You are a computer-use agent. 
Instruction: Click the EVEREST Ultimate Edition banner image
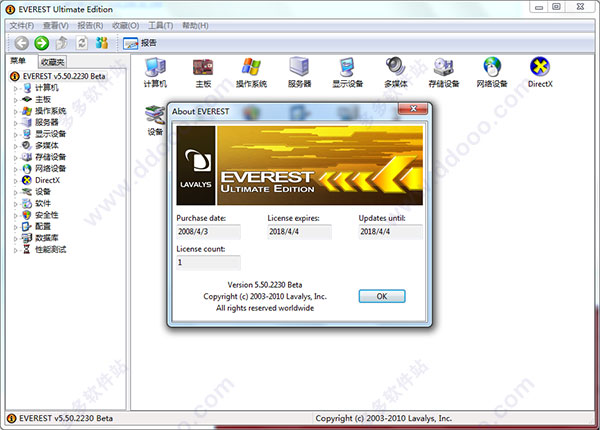(x=300, y=165)
